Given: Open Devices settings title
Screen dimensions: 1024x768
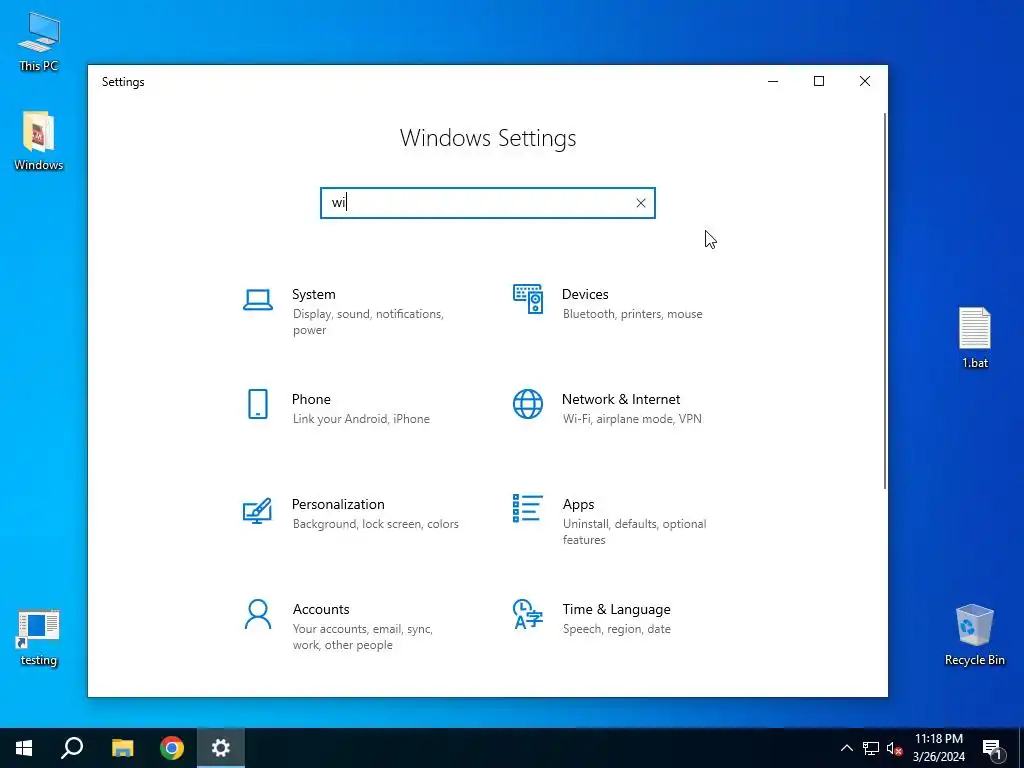Looking at the screenshot, I should pyautogui.click(x=585, y=295).
